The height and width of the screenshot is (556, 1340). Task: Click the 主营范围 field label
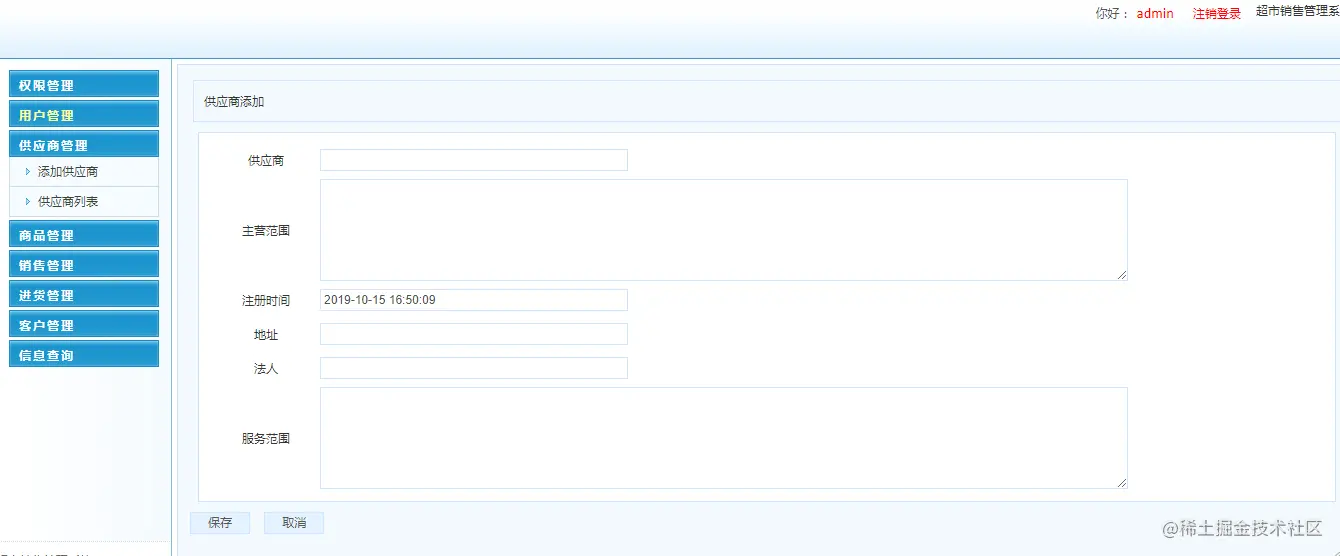(x=266, y=231)
